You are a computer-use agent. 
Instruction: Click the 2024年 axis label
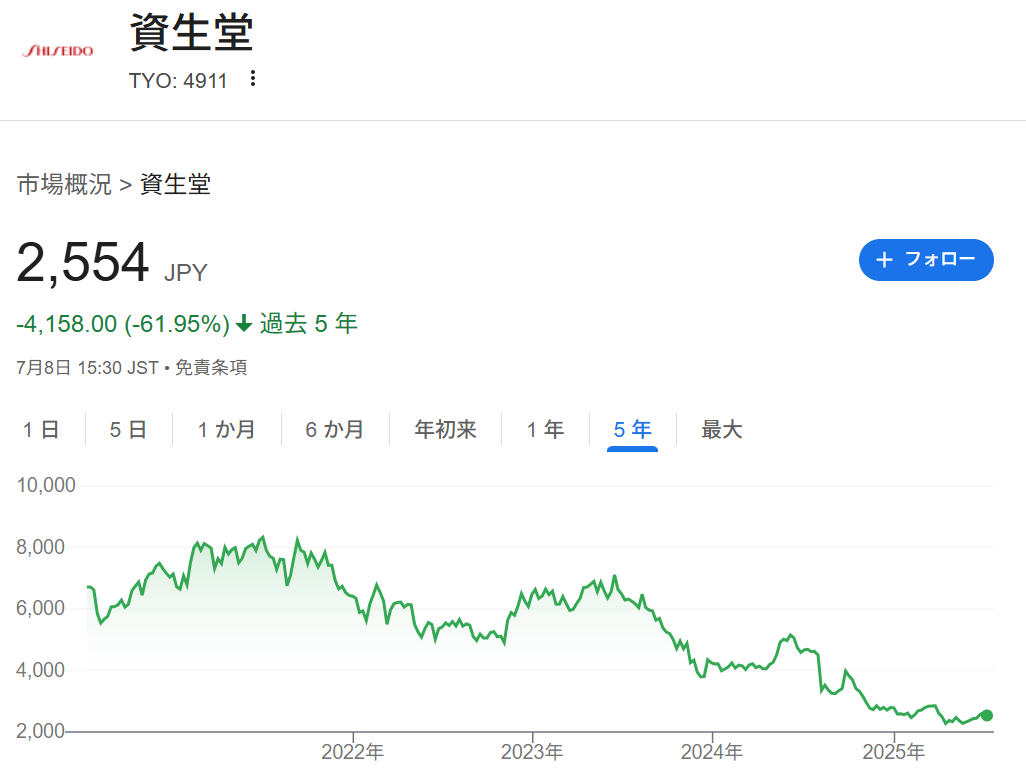pos(712,752)
